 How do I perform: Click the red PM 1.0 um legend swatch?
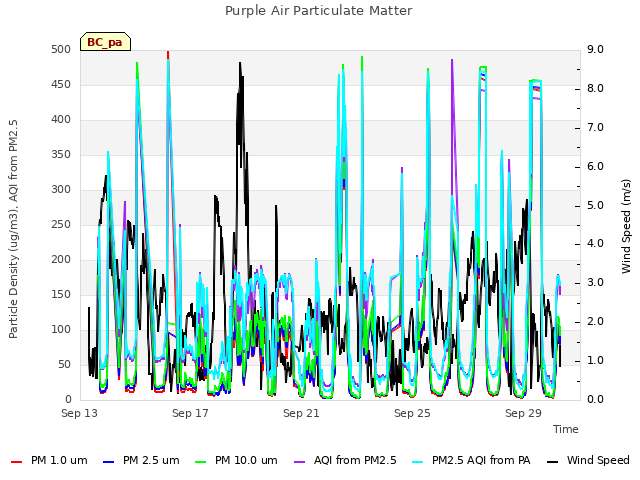coord(16,462)
